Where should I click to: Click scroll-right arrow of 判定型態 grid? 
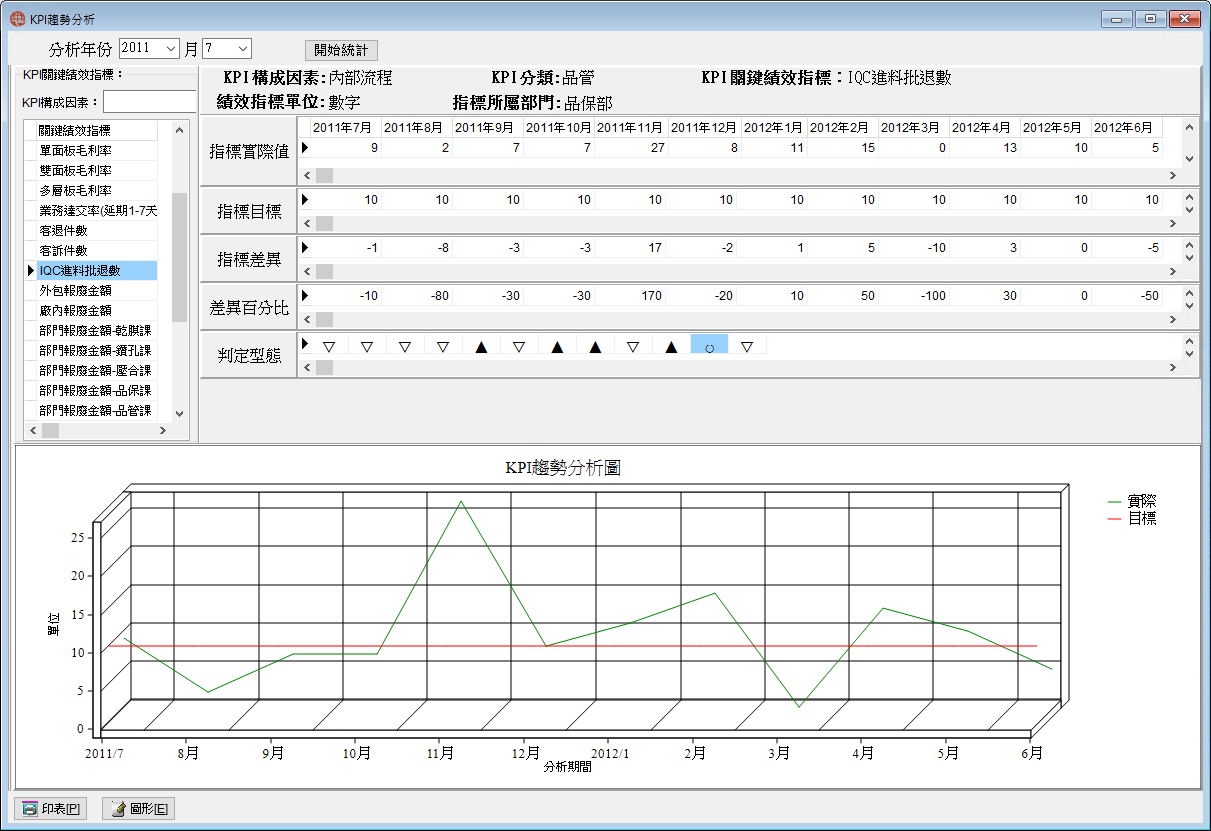tap(1173, 368)
